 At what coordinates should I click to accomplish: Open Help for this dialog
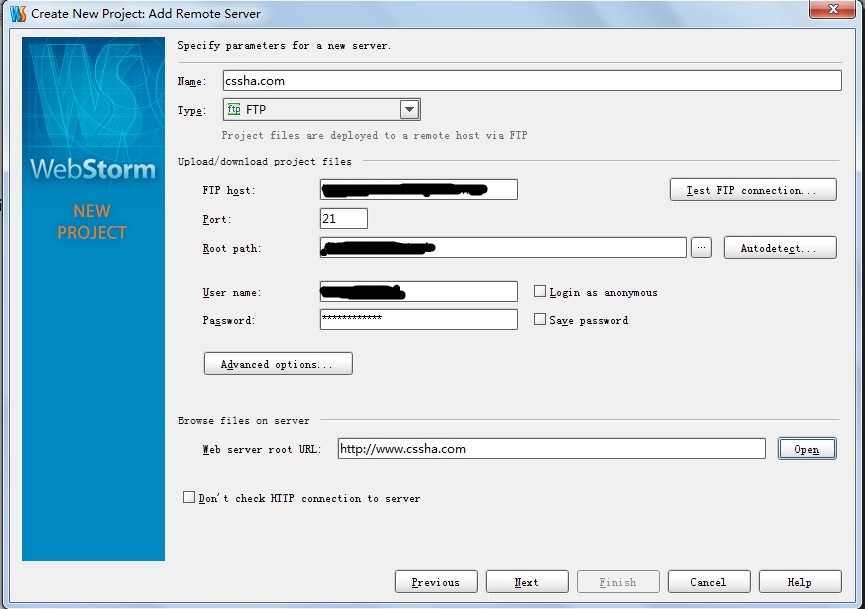coord(800,581)
